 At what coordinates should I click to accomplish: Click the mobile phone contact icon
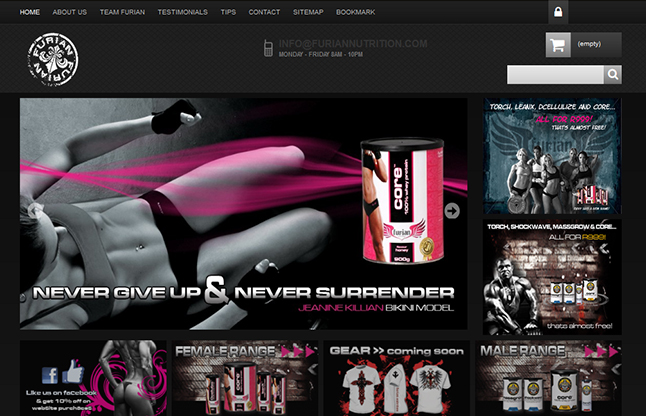[268, 48]
